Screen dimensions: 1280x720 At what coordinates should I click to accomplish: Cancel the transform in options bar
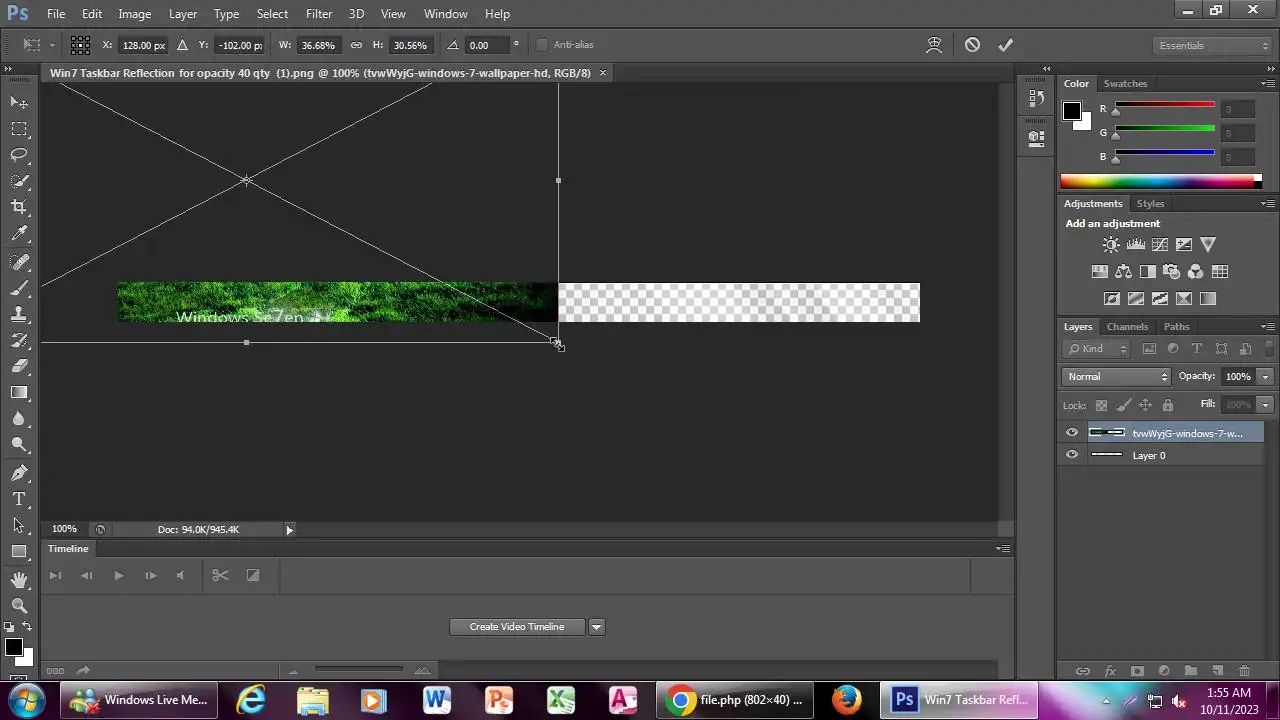972,45
